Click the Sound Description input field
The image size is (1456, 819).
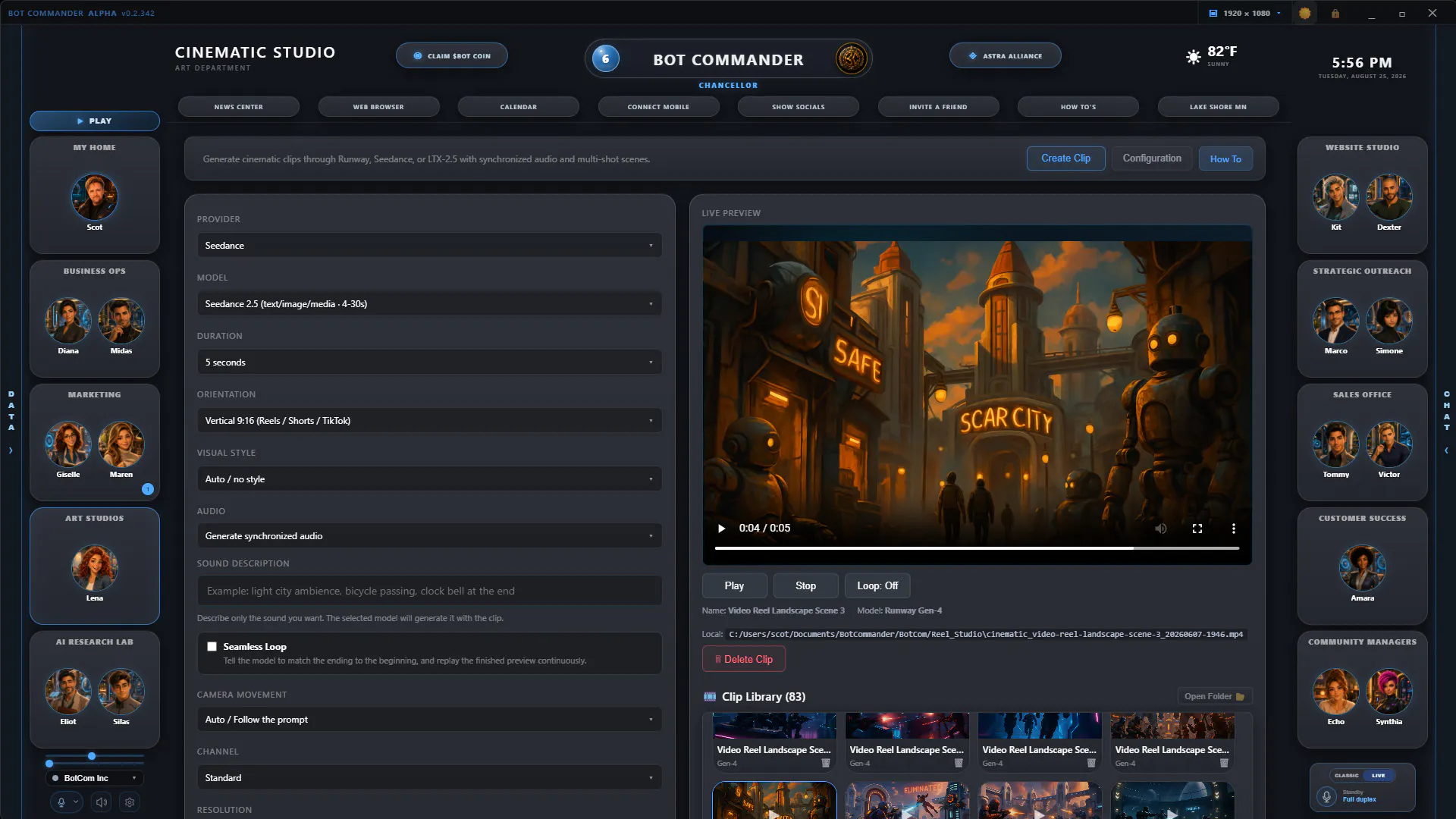[x=429, y=591]
